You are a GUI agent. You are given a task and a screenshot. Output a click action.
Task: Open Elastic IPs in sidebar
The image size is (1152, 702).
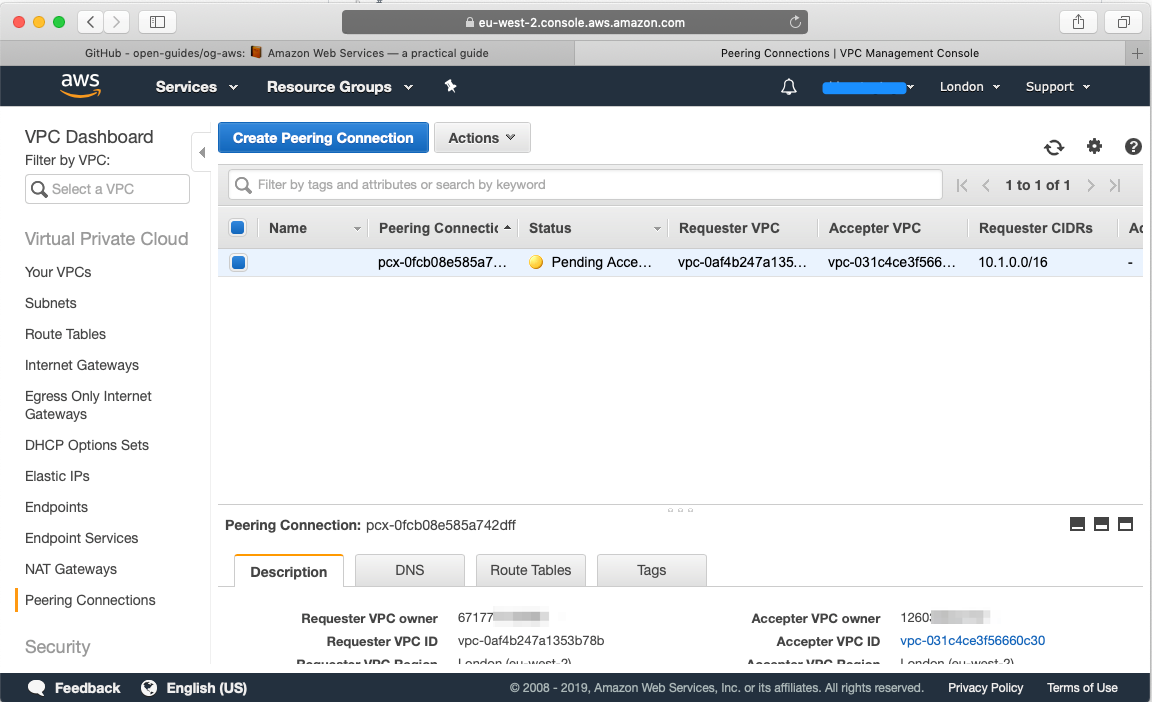tap(57, 476)
